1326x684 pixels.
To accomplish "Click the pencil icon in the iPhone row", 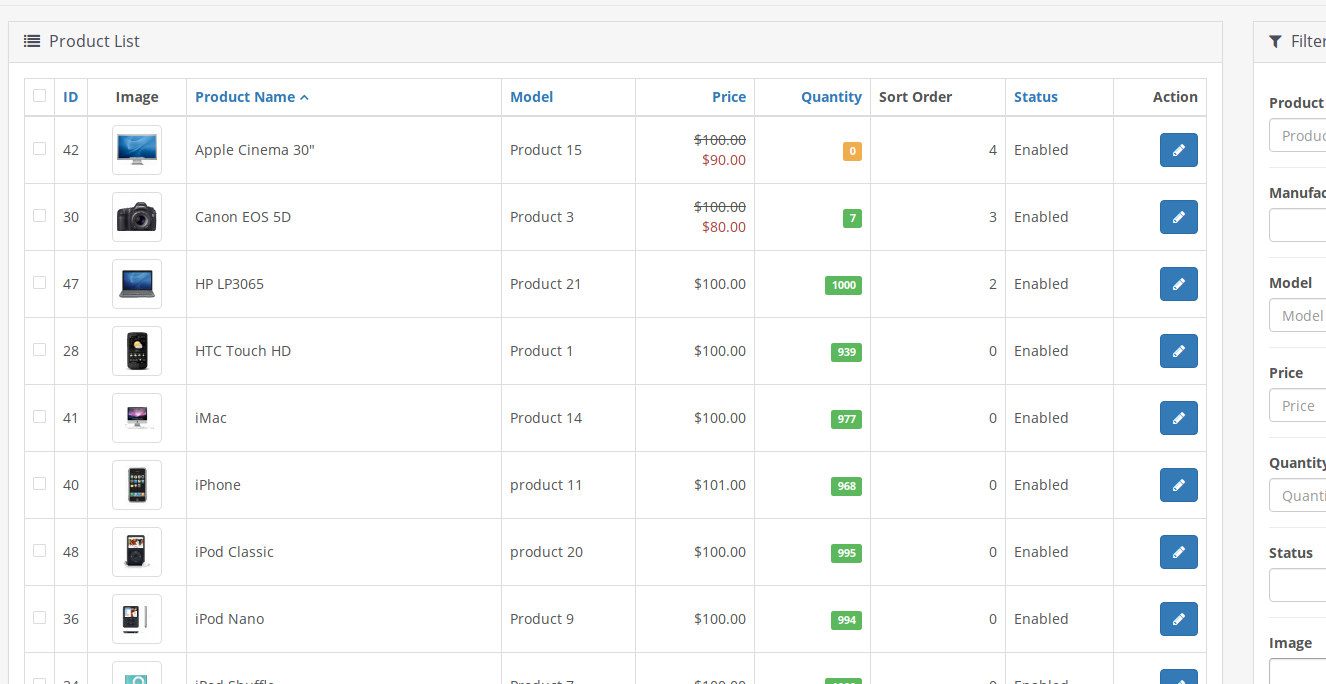I will 1178,485.
